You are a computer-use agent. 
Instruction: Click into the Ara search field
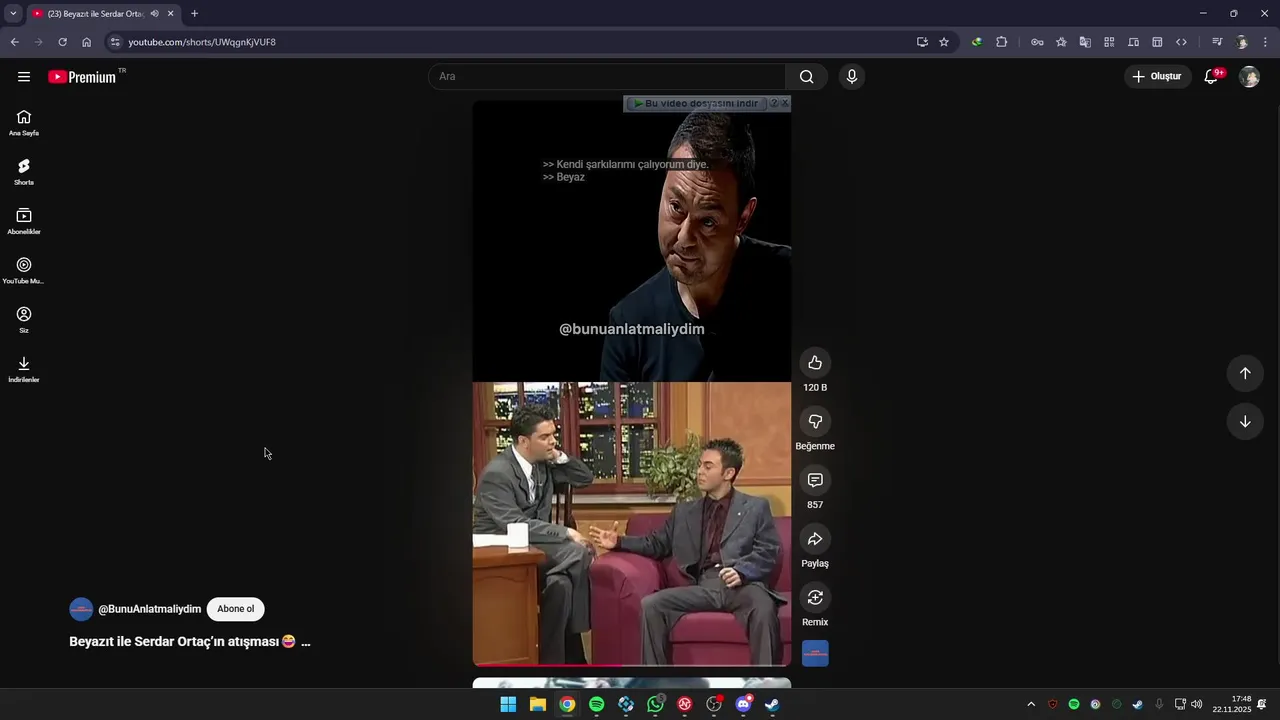click(x=607, y=77)
